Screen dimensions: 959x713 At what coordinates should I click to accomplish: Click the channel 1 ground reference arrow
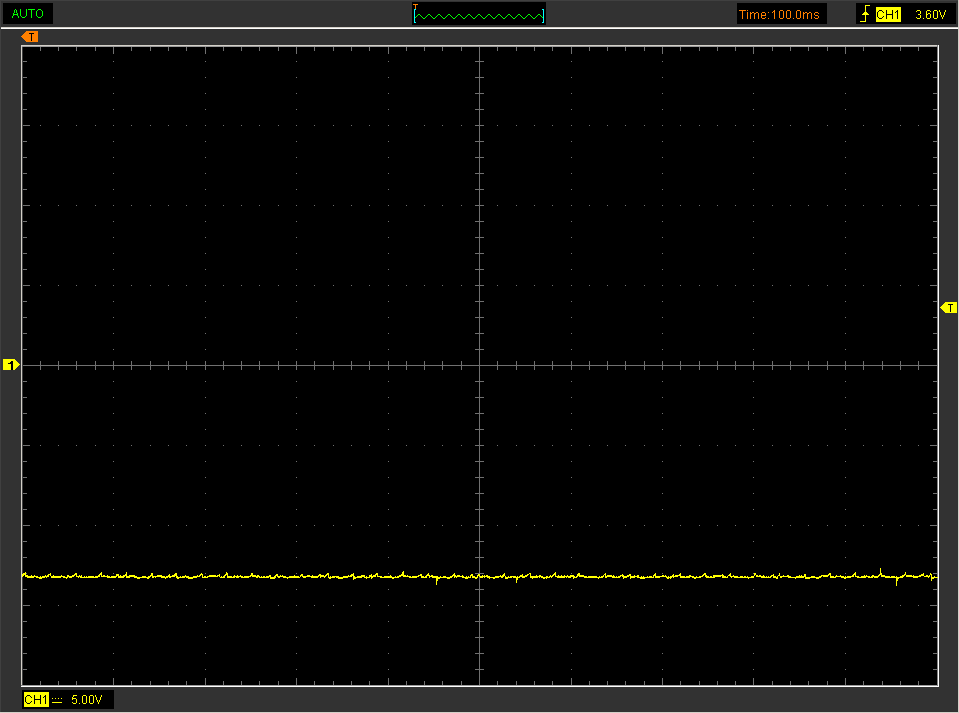(11, 364)
